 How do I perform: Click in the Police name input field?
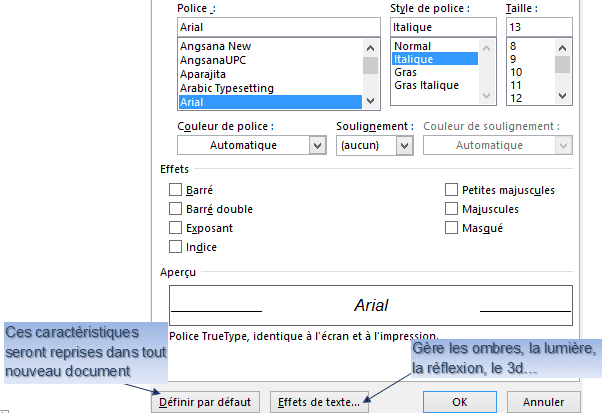(x=279, y=27)
